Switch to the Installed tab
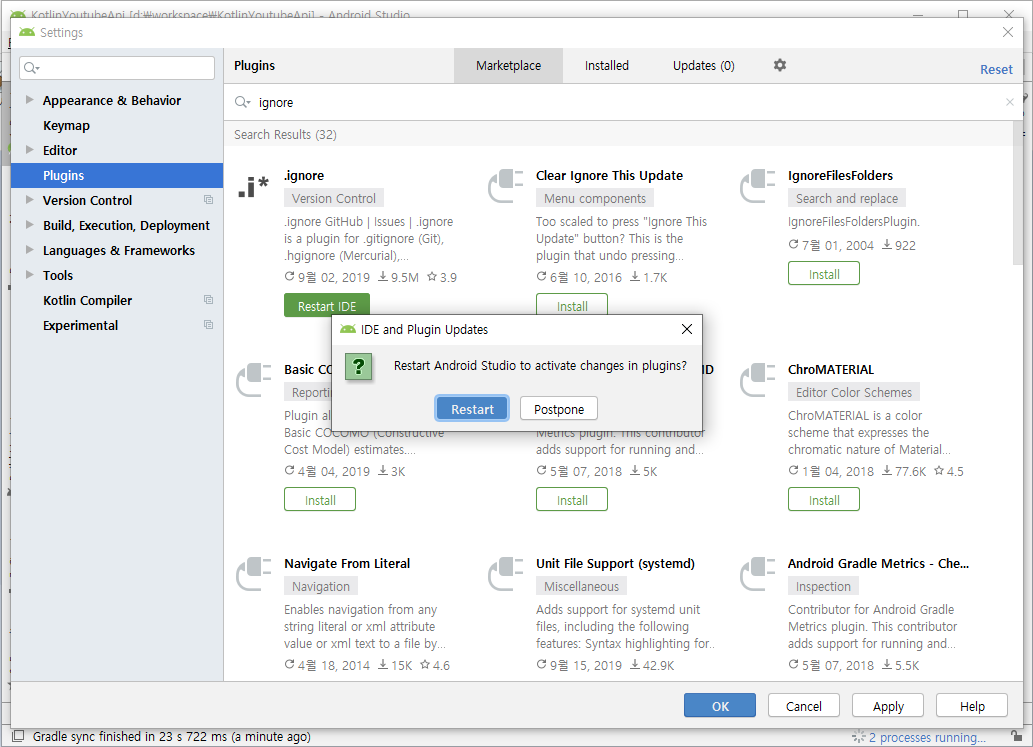 tap(607, 65)
